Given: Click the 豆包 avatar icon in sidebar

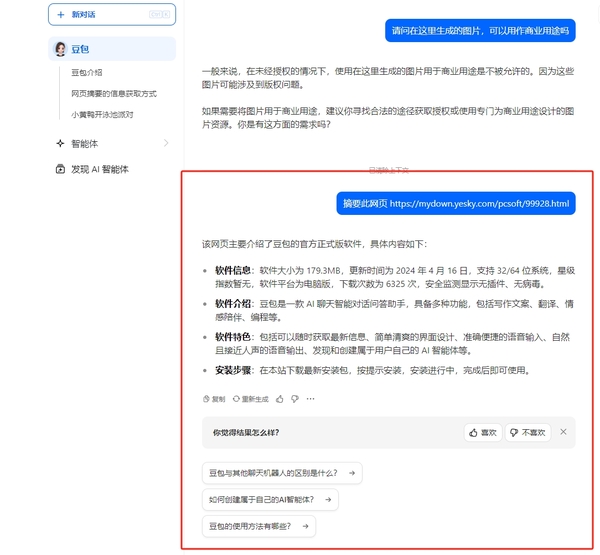Looking at the screenshot, I should (61, 49).
